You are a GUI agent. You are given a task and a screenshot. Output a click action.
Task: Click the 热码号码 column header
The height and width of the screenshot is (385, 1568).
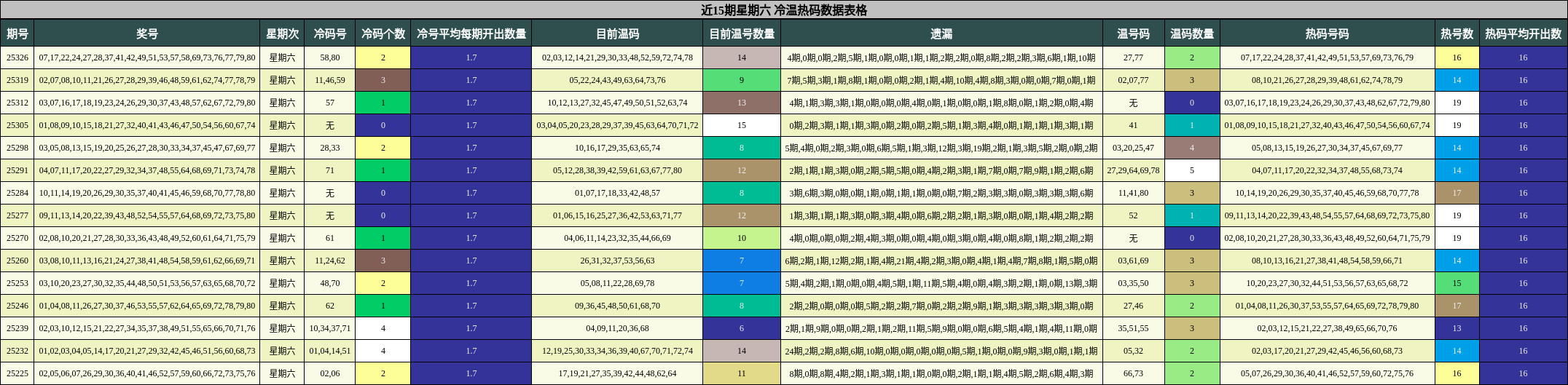1327,33
